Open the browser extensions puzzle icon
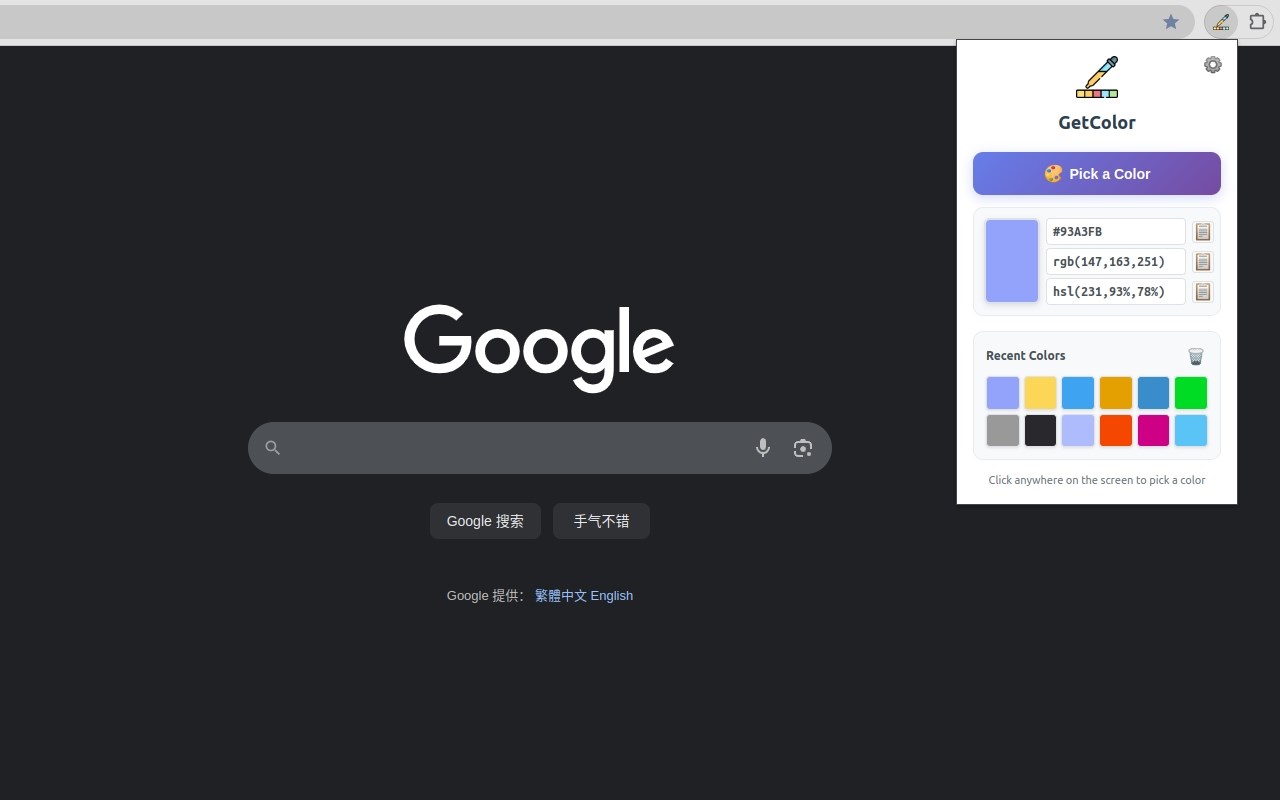1280x800 pixels. 1257,22
